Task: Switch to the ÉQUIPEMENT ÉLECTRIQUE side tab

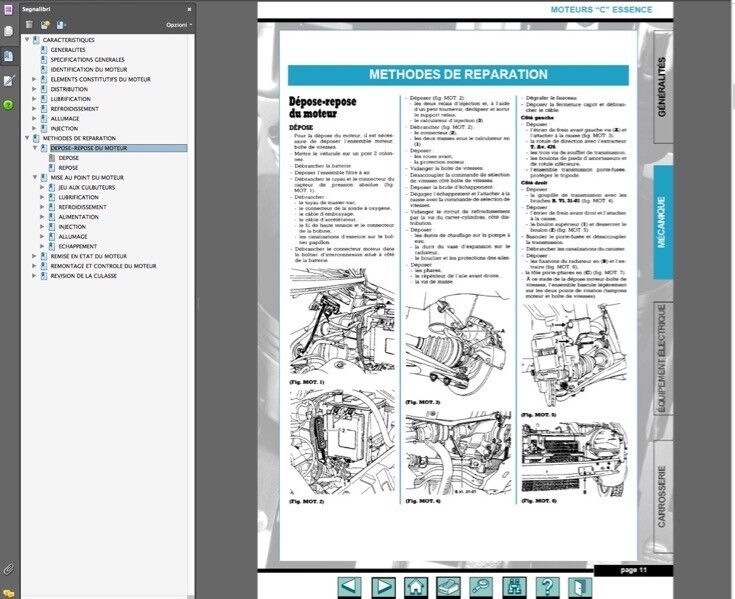Action: point(662,358)
